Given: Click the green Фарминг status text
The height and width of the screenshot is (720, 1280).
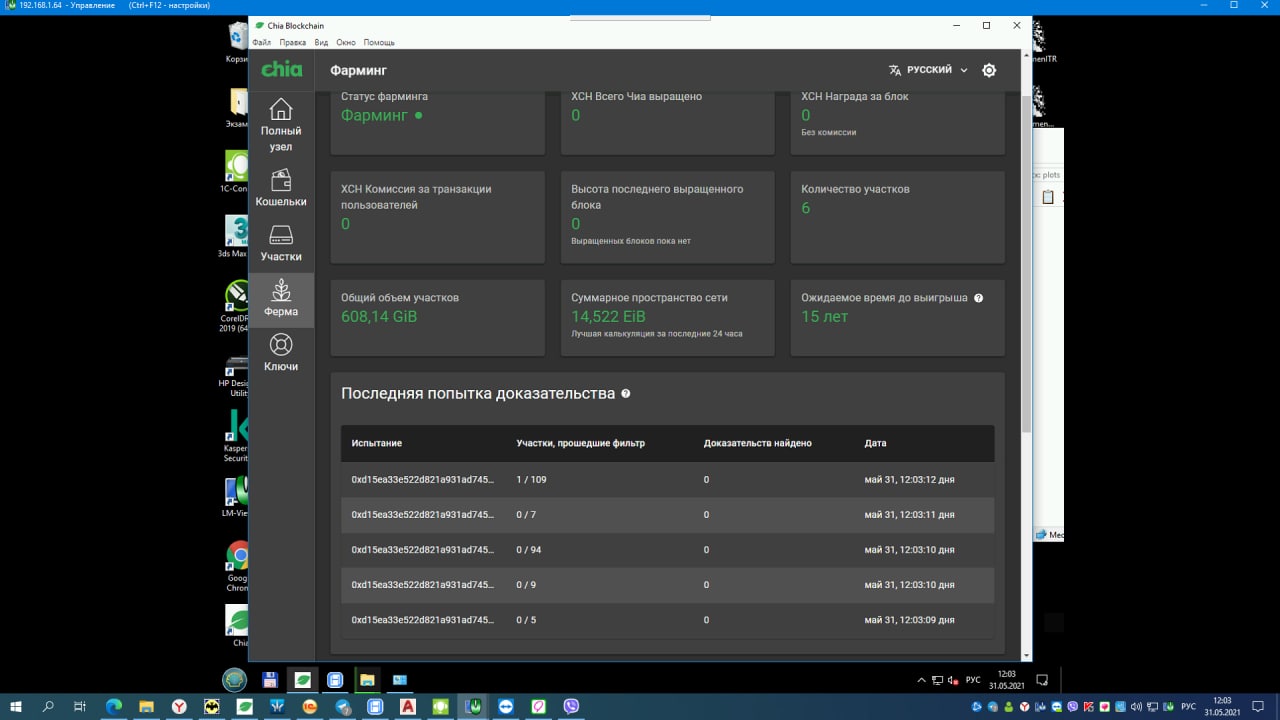Looking at the screenshot, I should click(374, 115).
